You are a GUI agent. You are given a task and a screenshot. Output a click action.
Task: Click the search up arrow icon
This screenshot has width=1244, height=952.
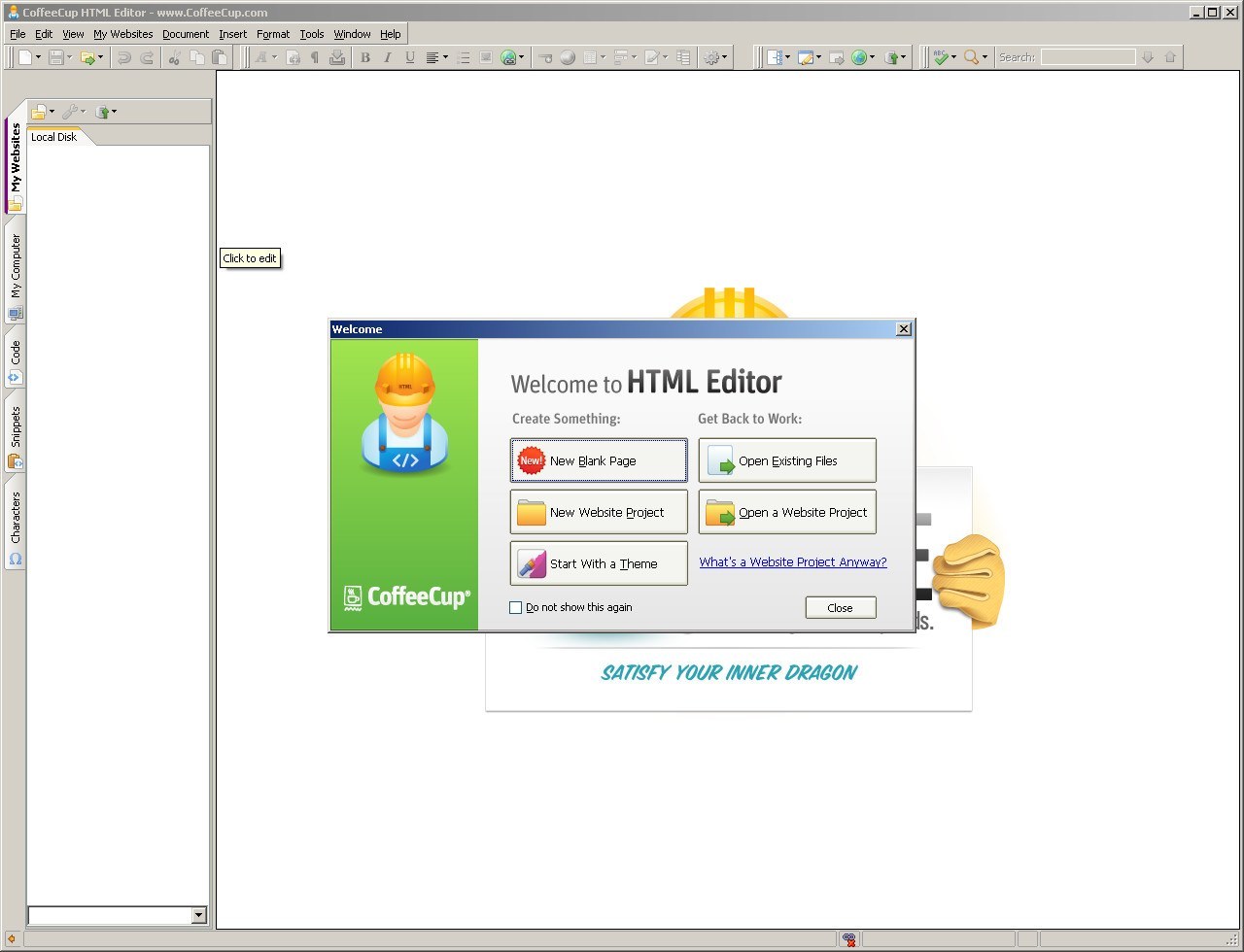click(1170, 57)
